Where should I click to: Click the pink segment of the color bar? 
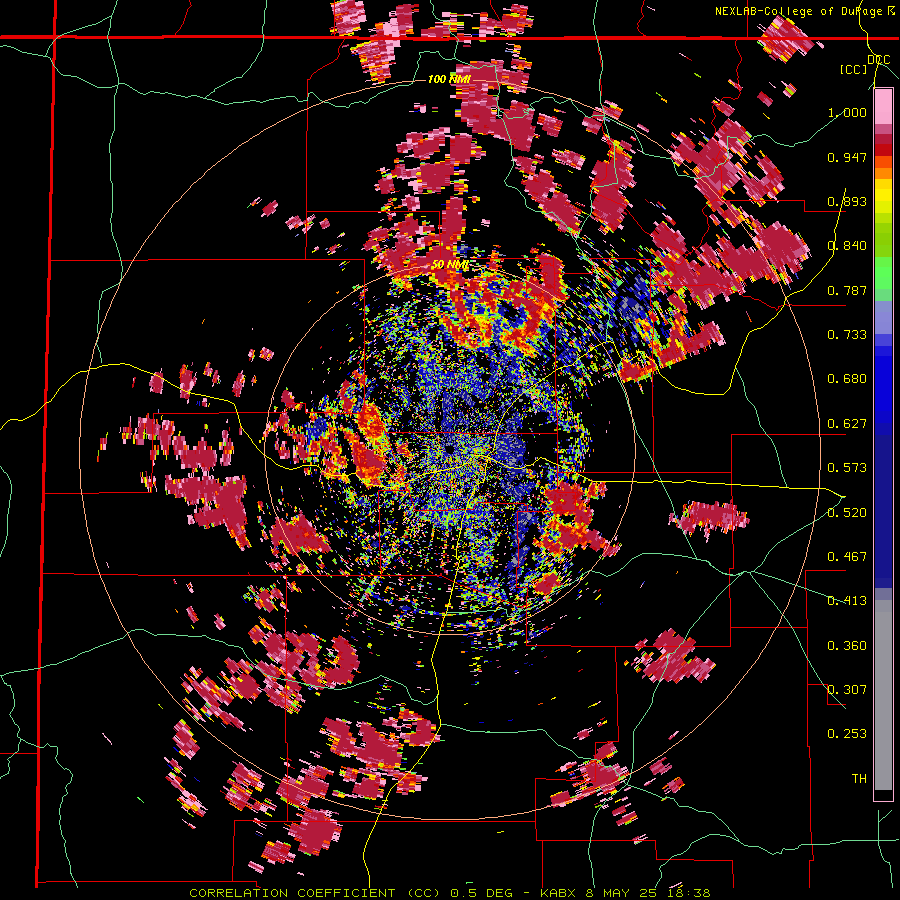point(883,106)
